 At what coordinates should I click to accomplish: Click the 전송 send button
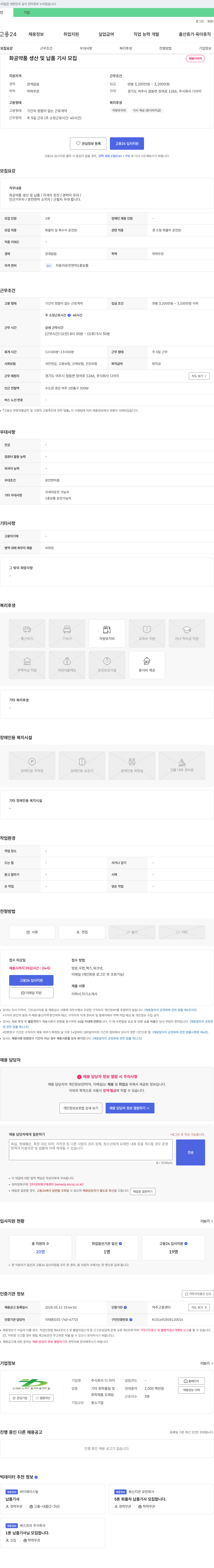coord(190,1152)
